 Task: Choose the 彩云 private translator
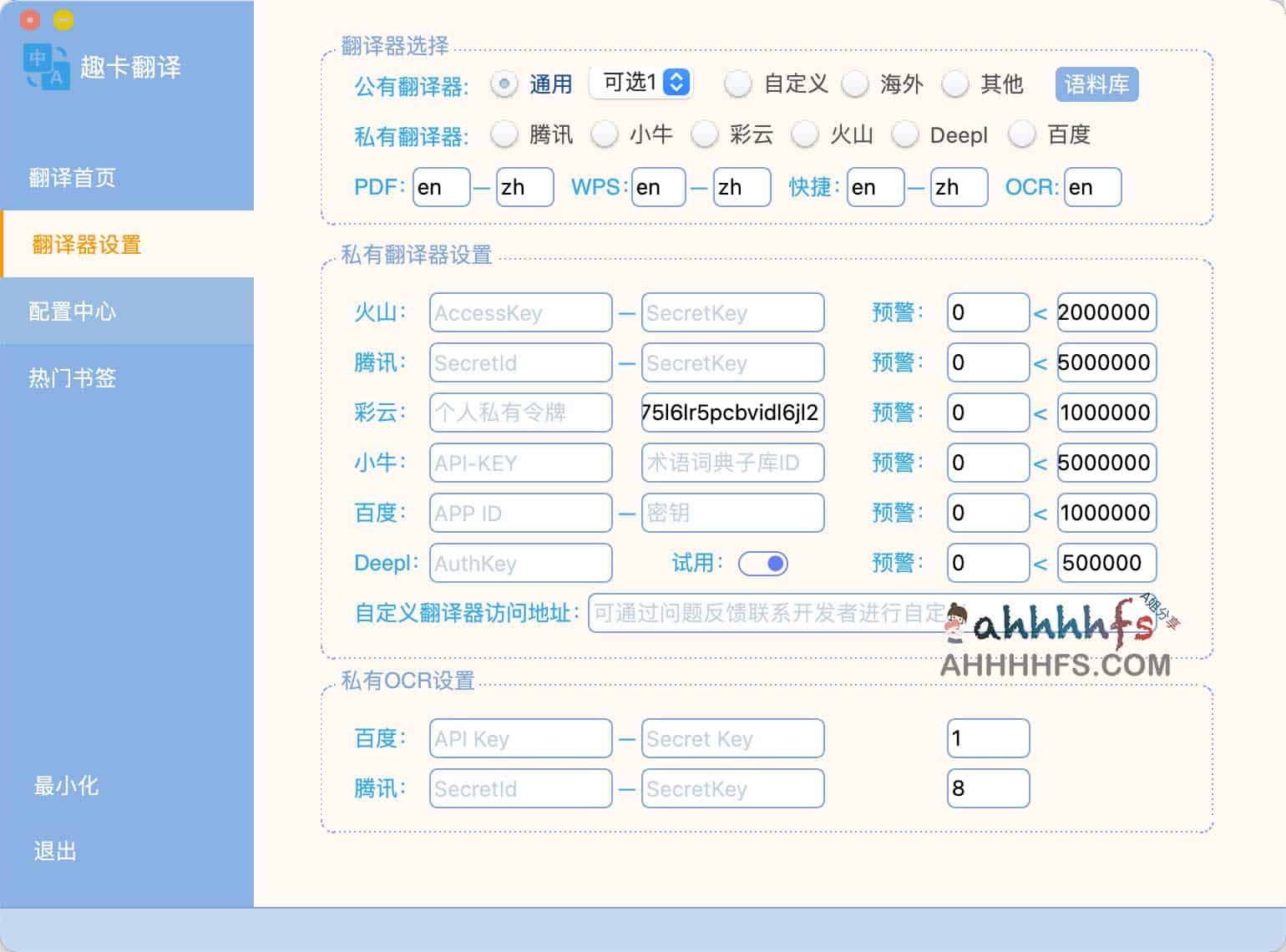[705, 134]
